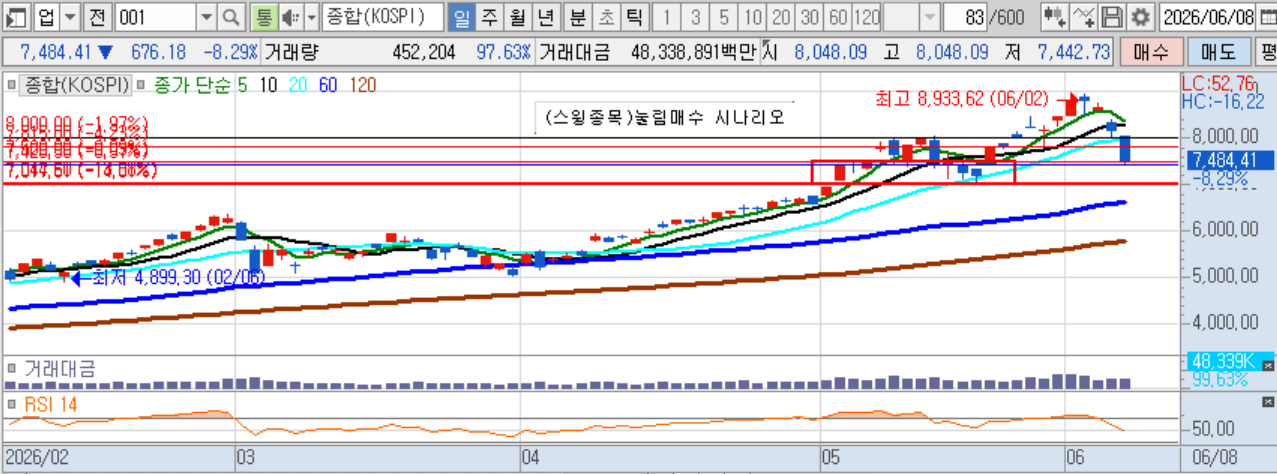Click the add line indicator icon
Image resolution: width=1277 pixels, height=474 pixels.
(1084, 17)
